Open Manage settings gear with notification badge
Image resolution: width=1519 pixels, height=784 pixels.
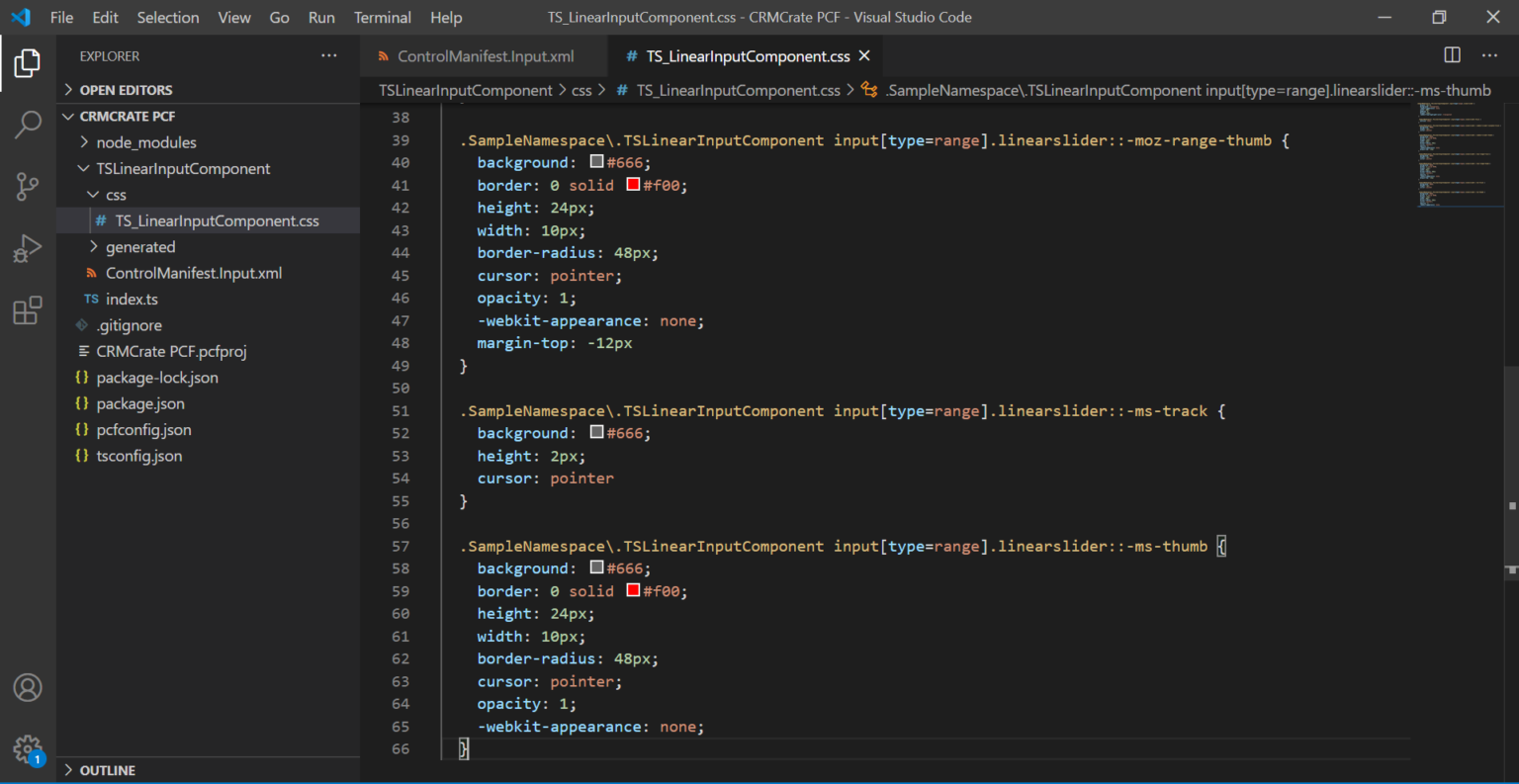click(x=27, y=749)
